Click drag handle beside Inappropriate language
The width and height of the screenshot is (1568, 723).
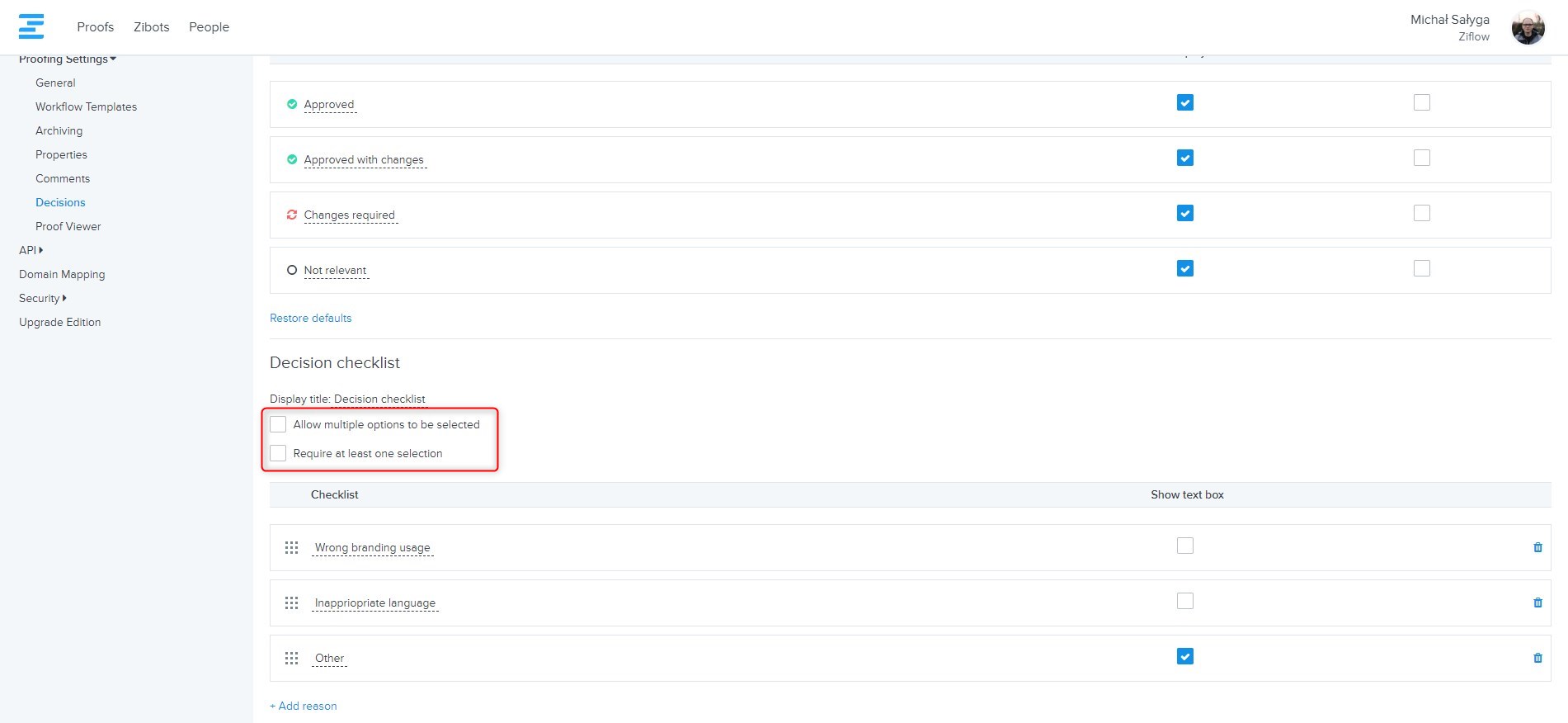291,603
